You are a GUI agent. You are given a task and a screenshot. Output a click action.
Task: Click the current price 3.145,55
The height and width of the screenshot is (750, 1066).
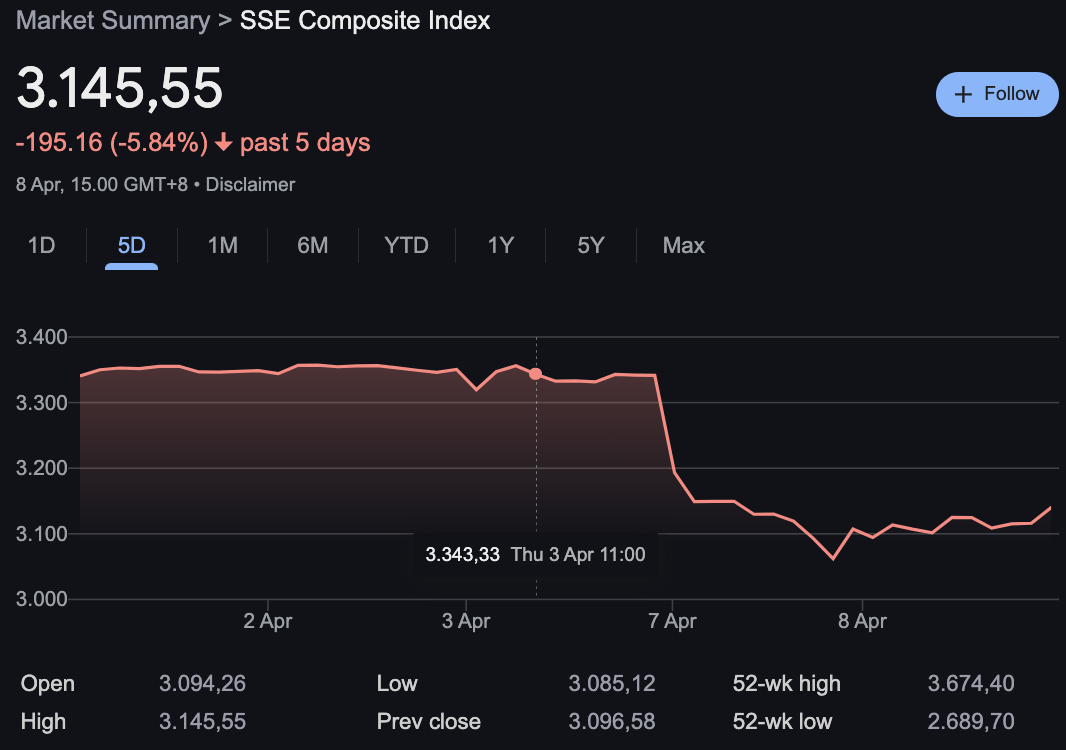click(x=121, y=88)
